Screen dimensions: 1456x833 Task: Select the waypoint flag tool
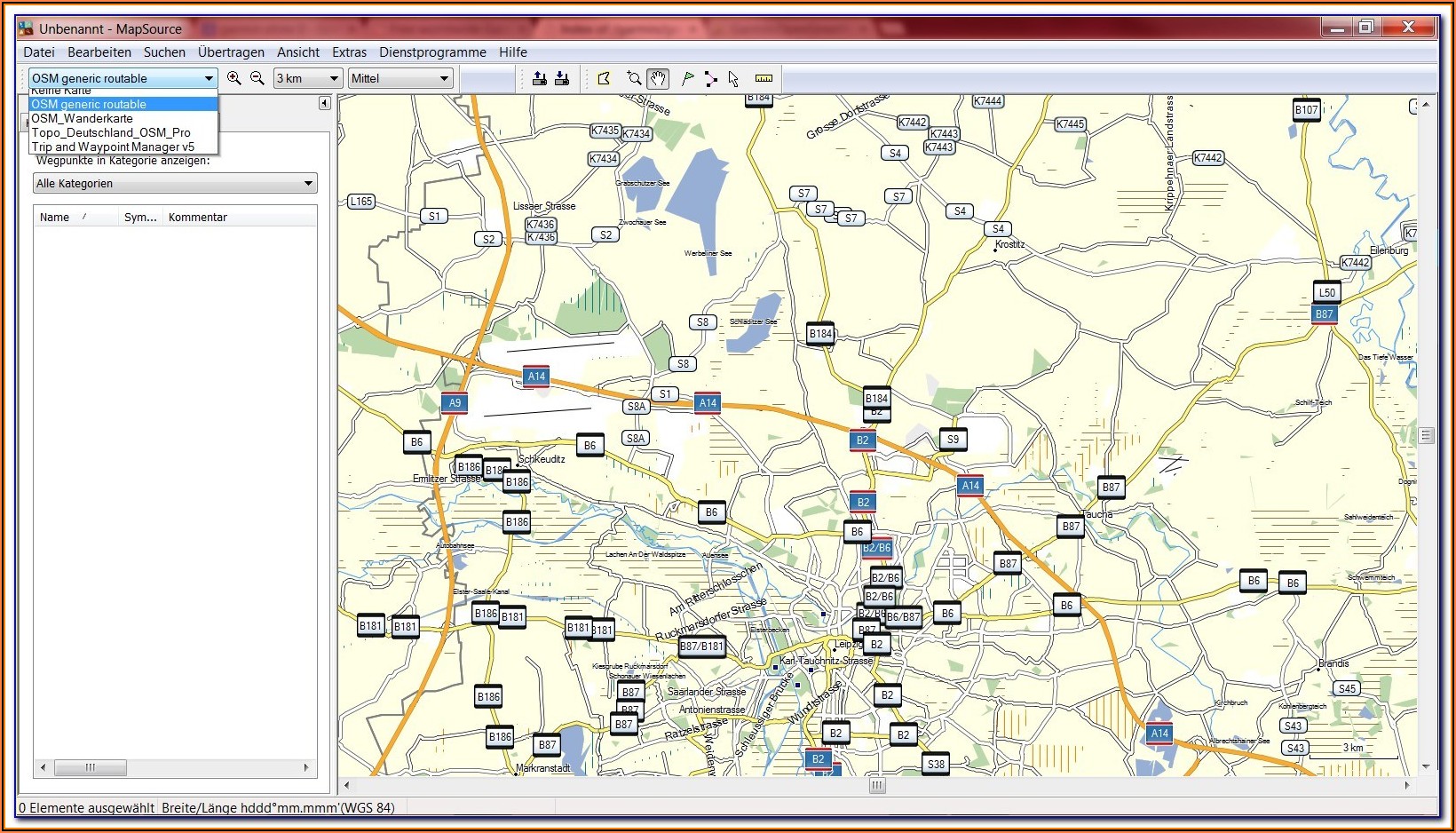687,78
